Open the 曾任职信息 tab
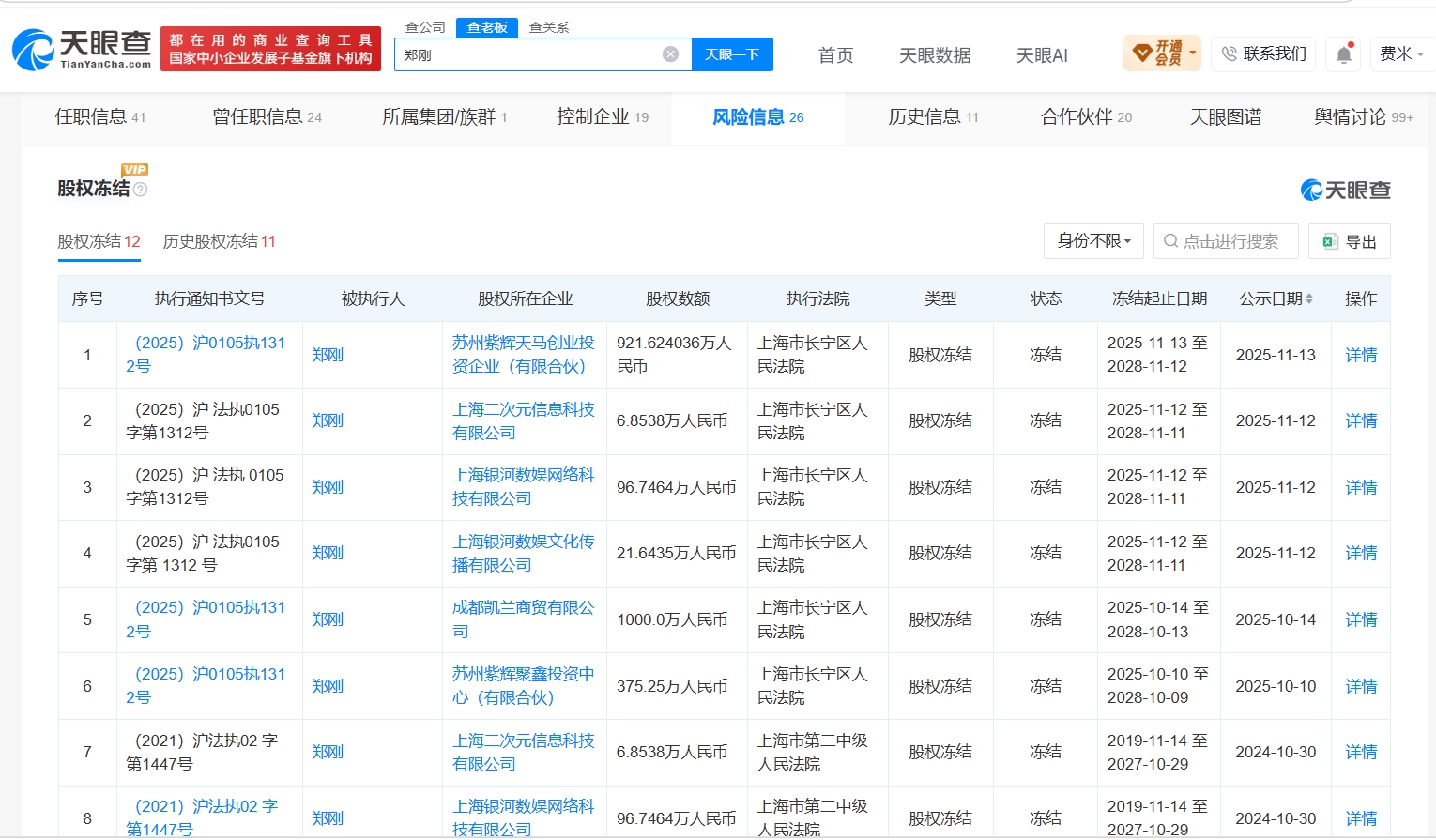Screen dimensions: 1436x840 pyautogui.click(x=267, y=117)
